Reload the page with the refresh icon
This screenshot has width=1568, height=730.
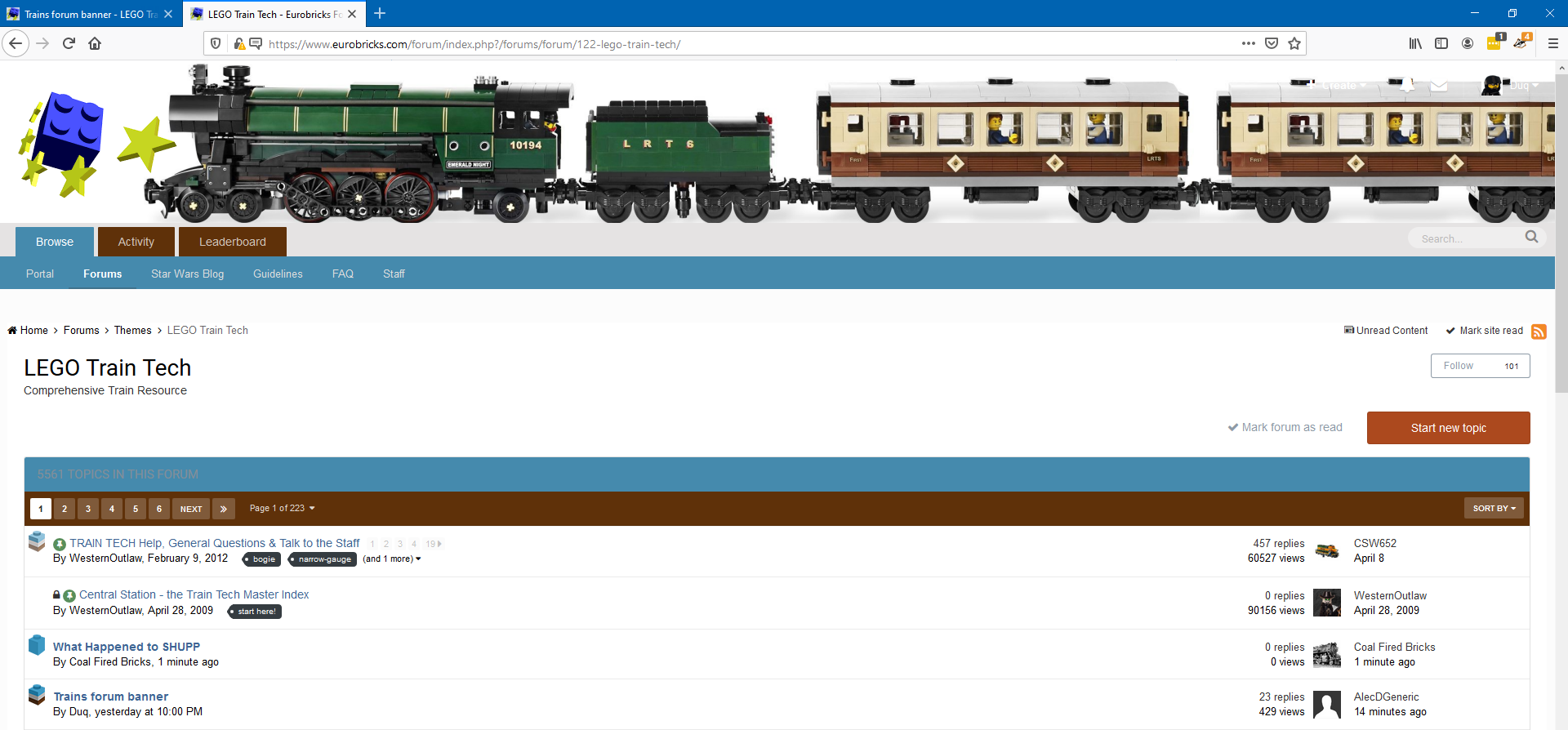(x=69, y=43)
